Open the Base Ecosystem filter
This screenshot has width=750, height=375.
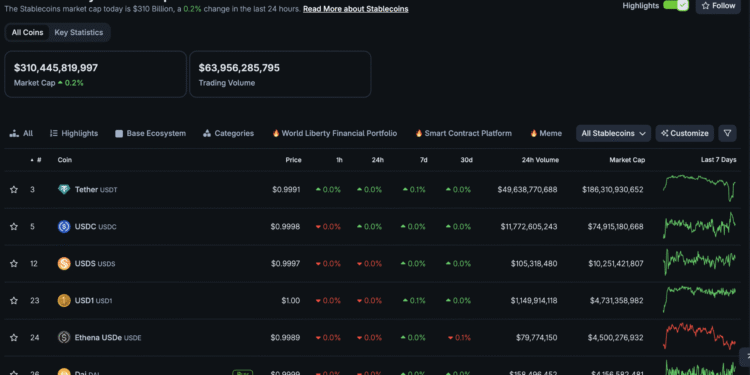click(151, 133)
